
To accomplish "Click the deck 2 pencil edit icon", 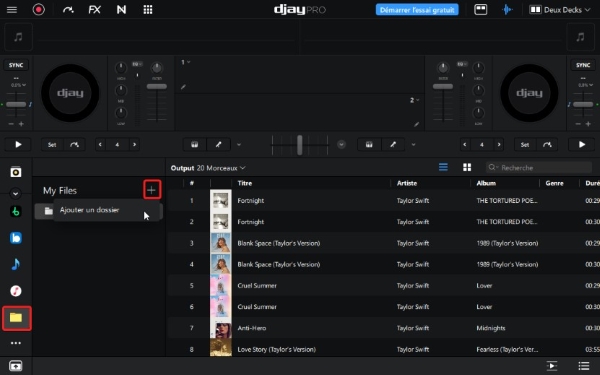I will (416, 124).
